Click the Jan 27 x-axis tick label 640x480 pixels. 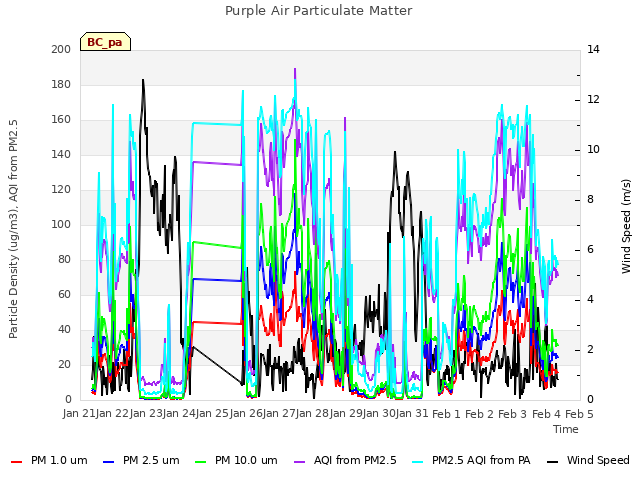(x=280, y=413)
